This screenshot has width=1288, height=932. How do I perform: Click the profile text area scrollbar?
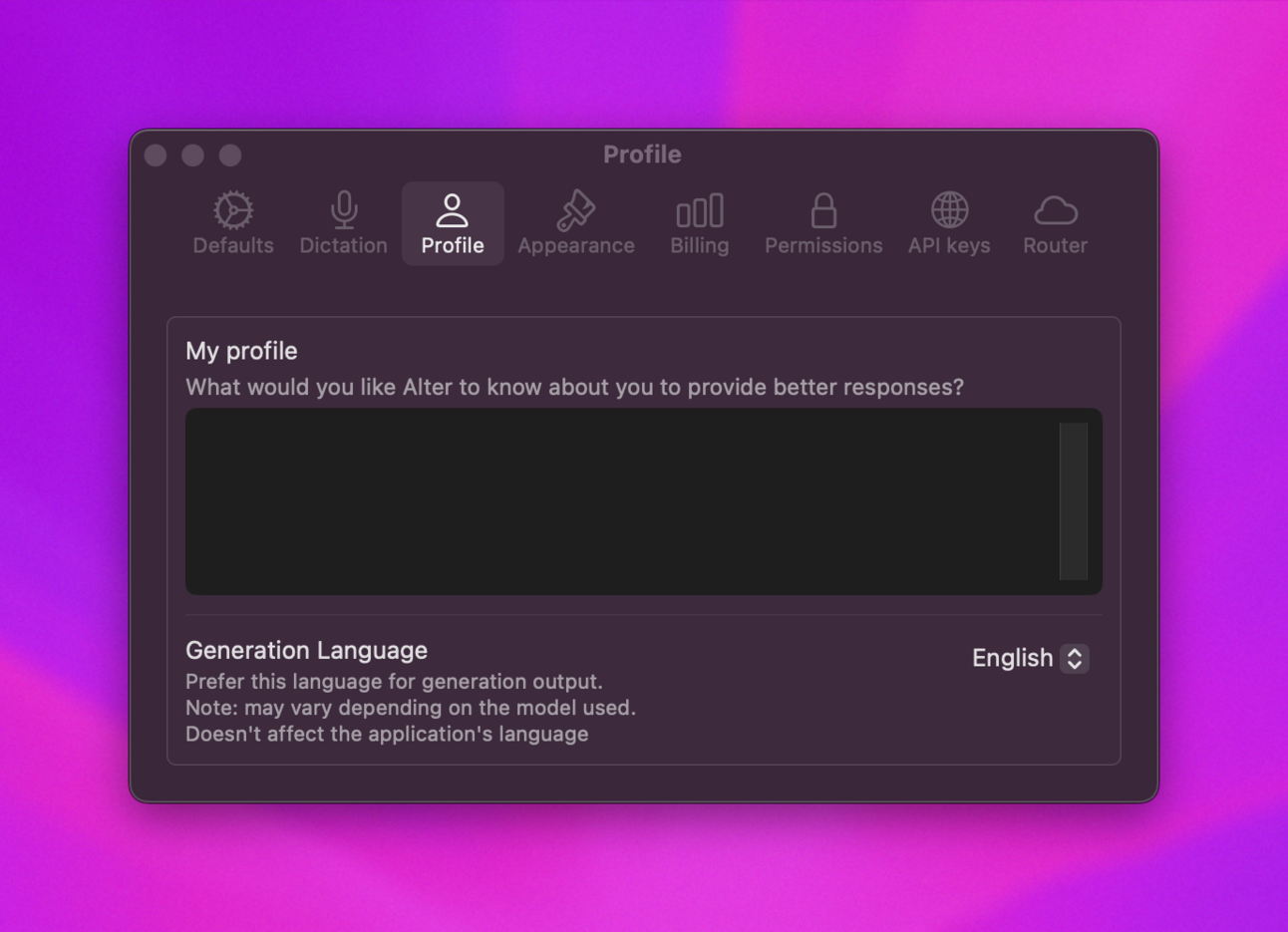[1074, 500]
